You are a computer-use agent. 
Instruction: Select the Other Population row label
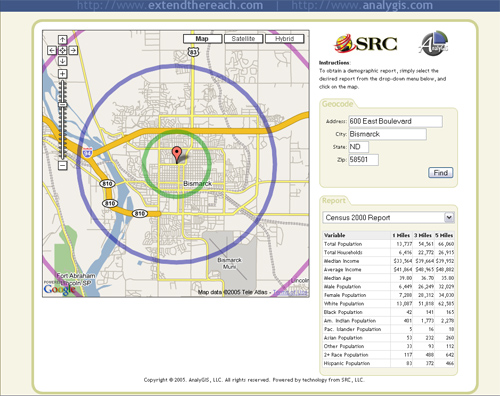click(344, 346)
